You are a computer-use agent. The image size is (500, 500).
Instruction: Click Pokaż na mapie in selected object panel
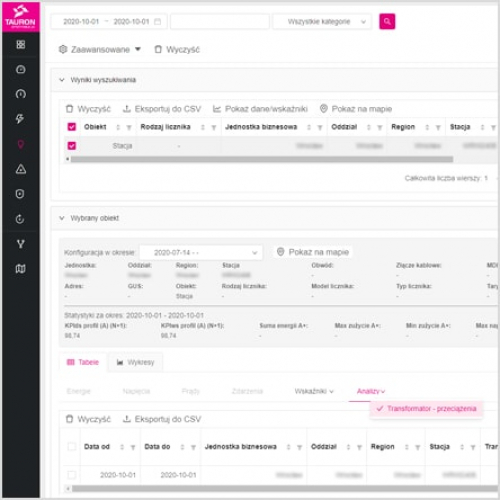click(x=313, y=252)
